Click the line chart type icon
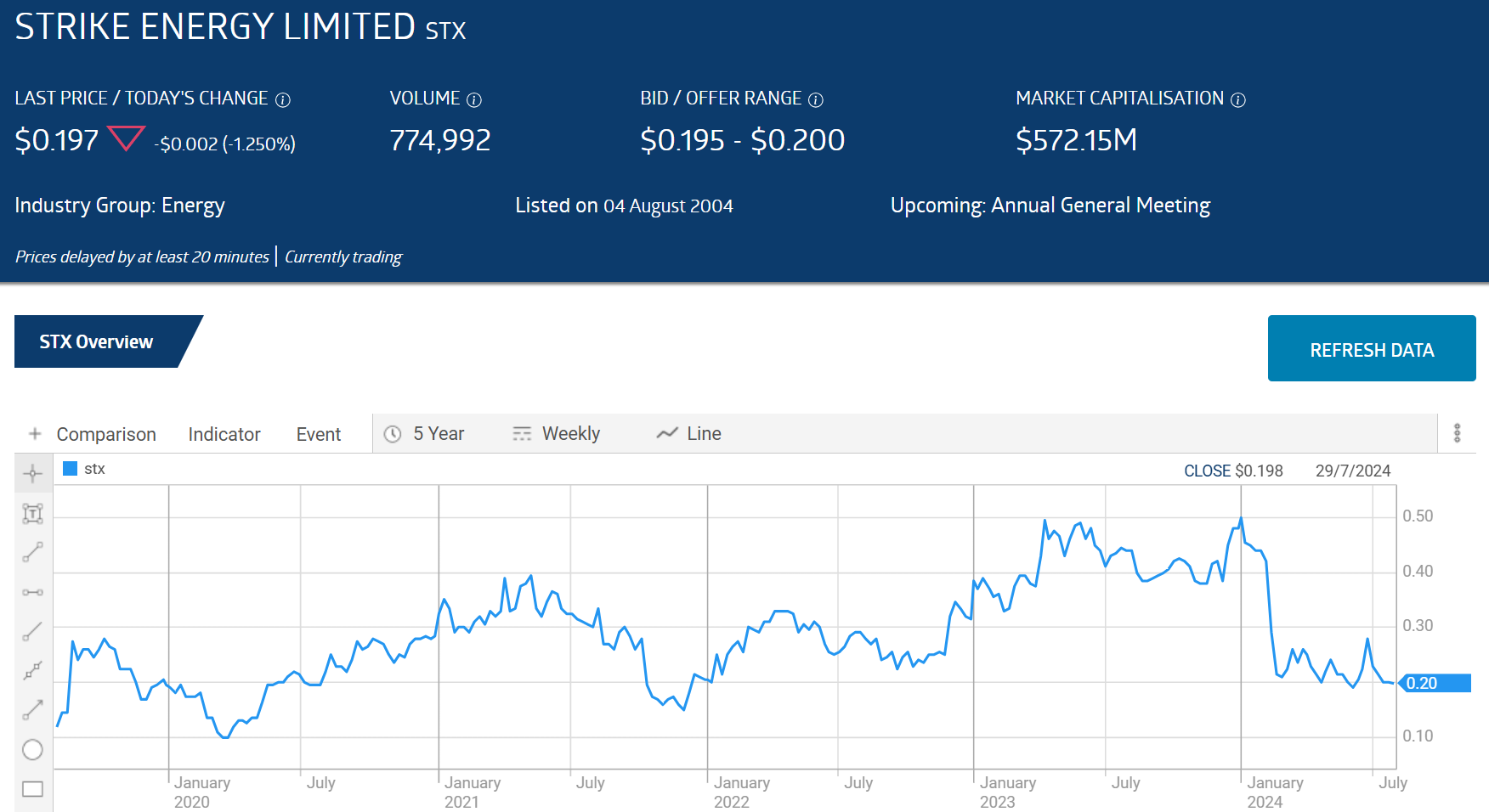The image size is (1489, 812). click(x=667, y=434)
